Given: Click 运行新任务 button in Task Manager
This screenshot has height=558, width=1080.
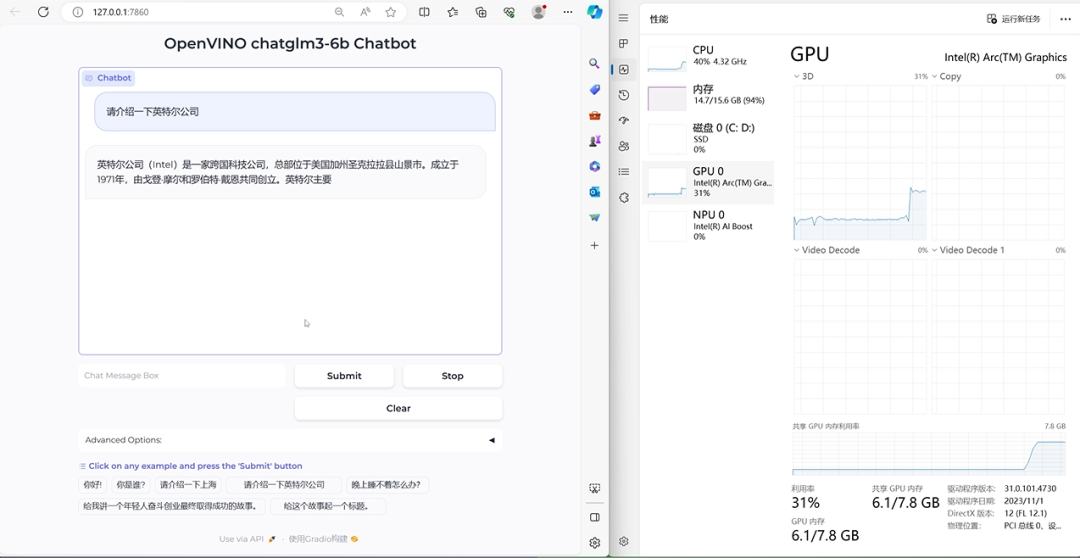Looking at the screenshot, I should [x=1013, y=19].
